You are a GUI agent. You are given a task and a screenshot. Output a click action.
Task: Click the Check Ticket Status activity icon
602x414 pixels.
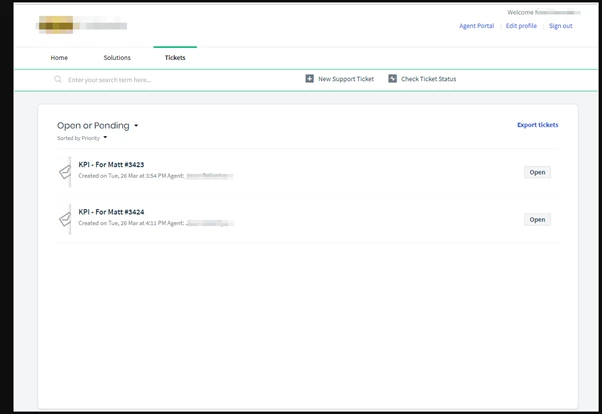[x=392, y=79]
